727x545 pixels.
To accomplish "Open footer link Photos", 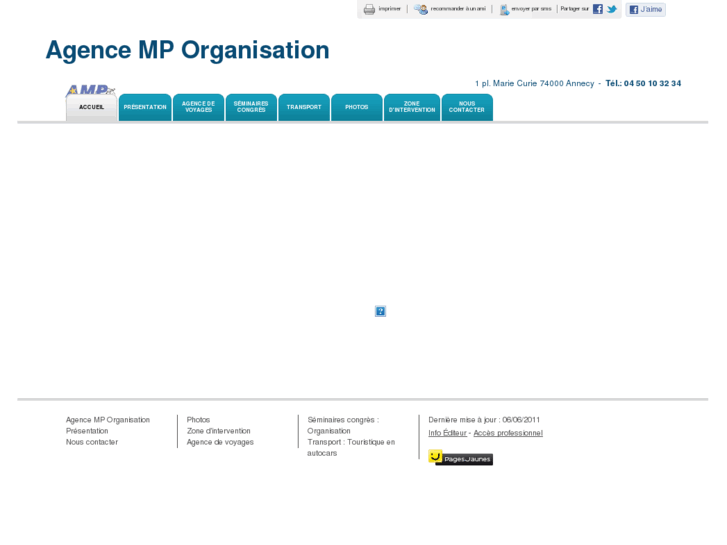I will click(x=198, y=420).
